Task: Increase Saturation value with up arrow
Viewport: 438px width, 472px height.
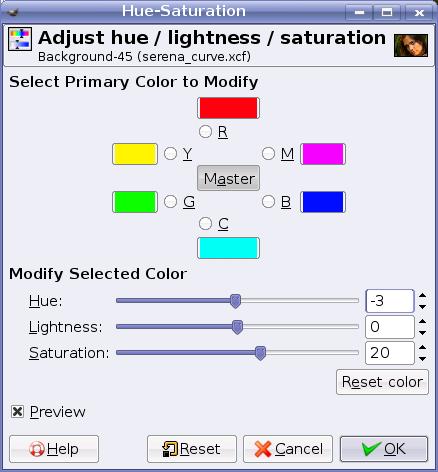Action: (422, 347)
